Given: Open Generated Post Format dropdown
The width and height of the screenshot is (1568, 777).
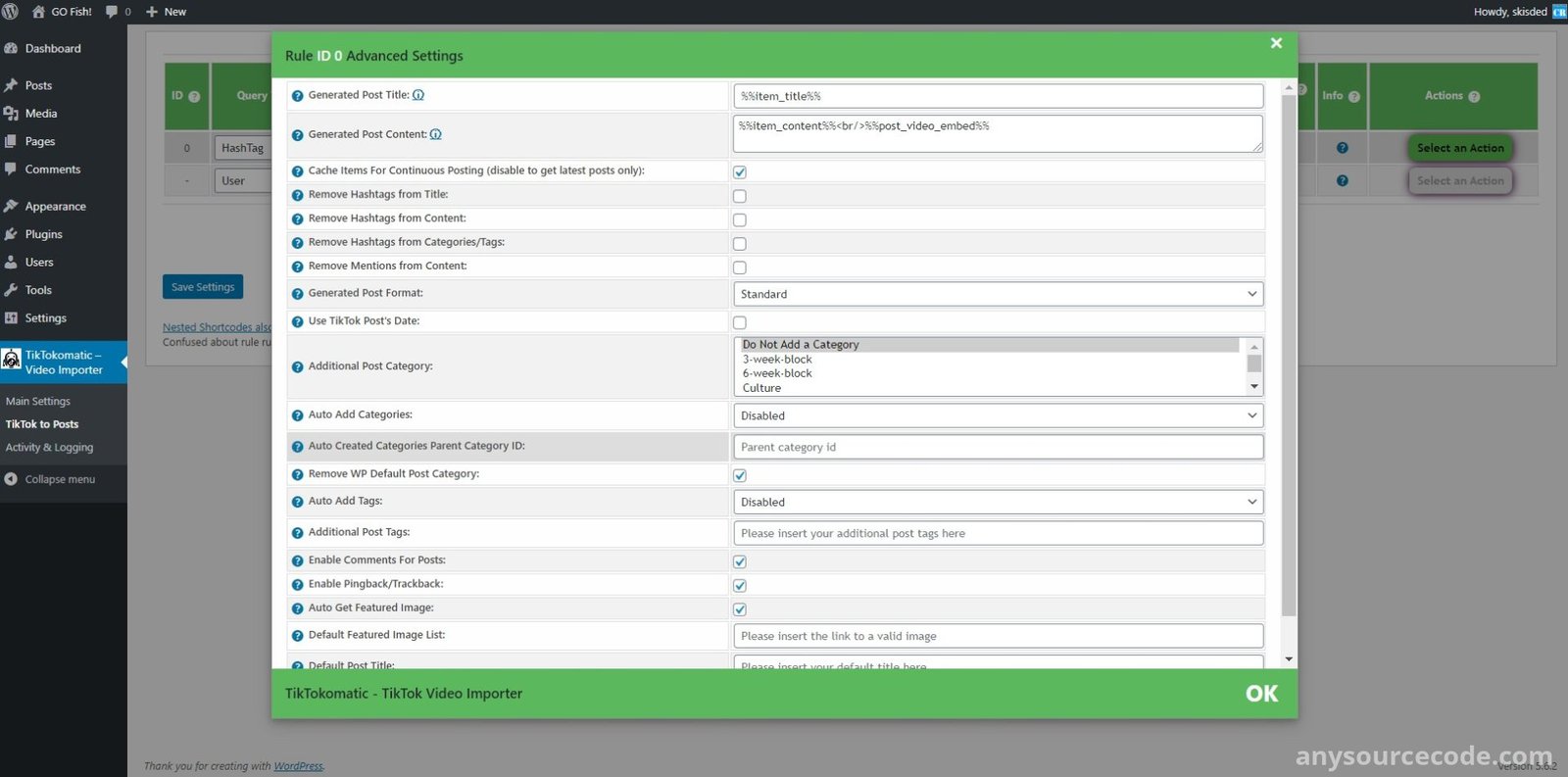Looking at the screenshot, I should (998, 294).
